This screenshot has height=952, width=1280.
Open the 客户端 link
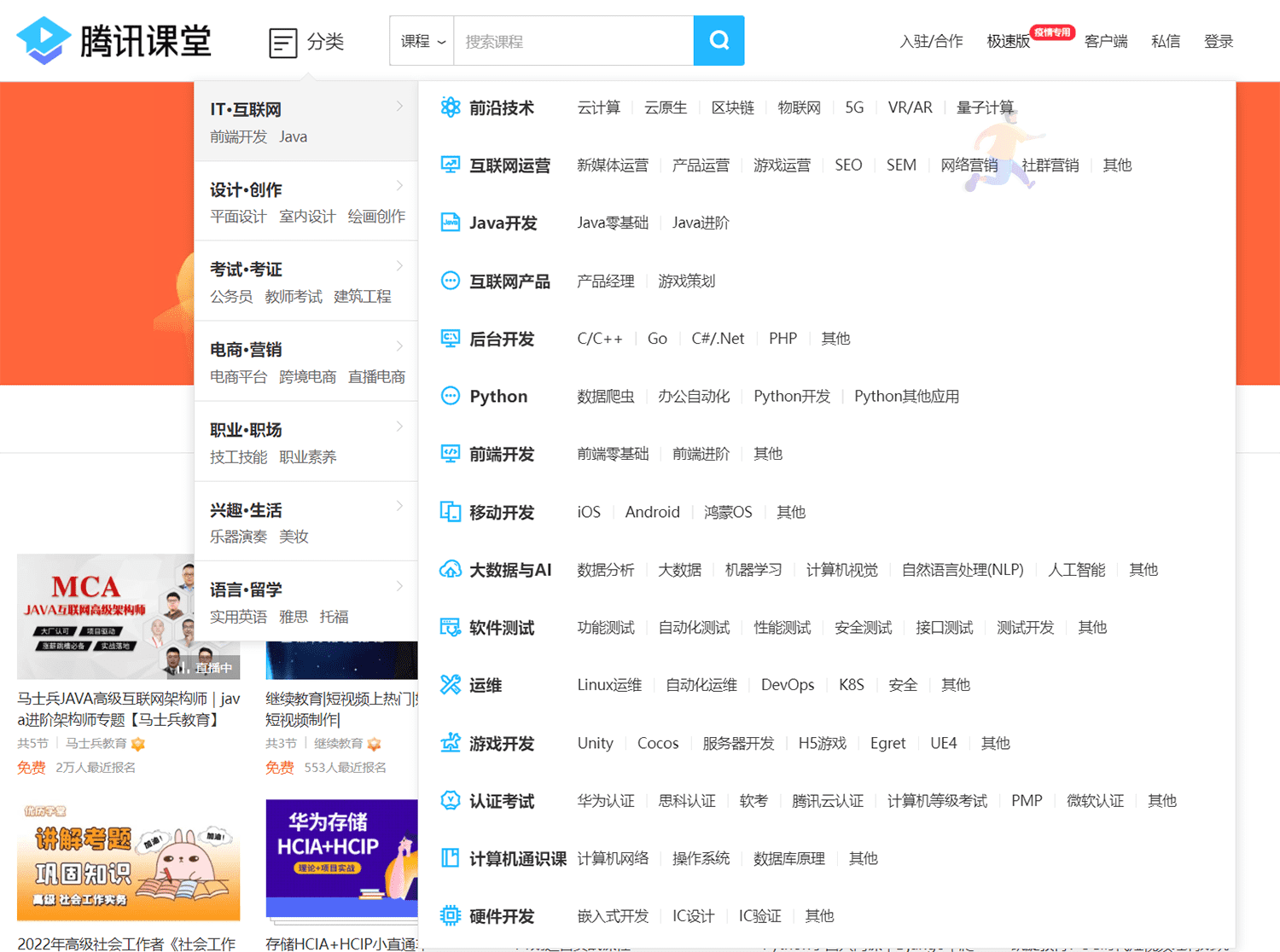tap(1106, 41)
